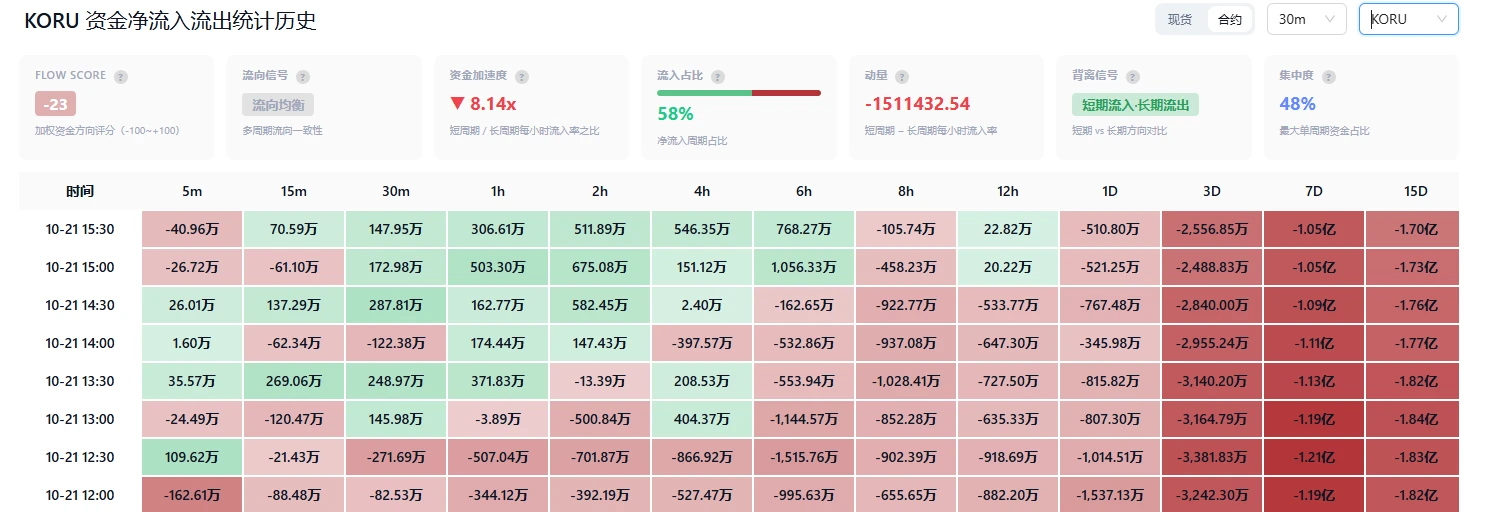Click the -1,537.13万 cell

pos(1110,495)
